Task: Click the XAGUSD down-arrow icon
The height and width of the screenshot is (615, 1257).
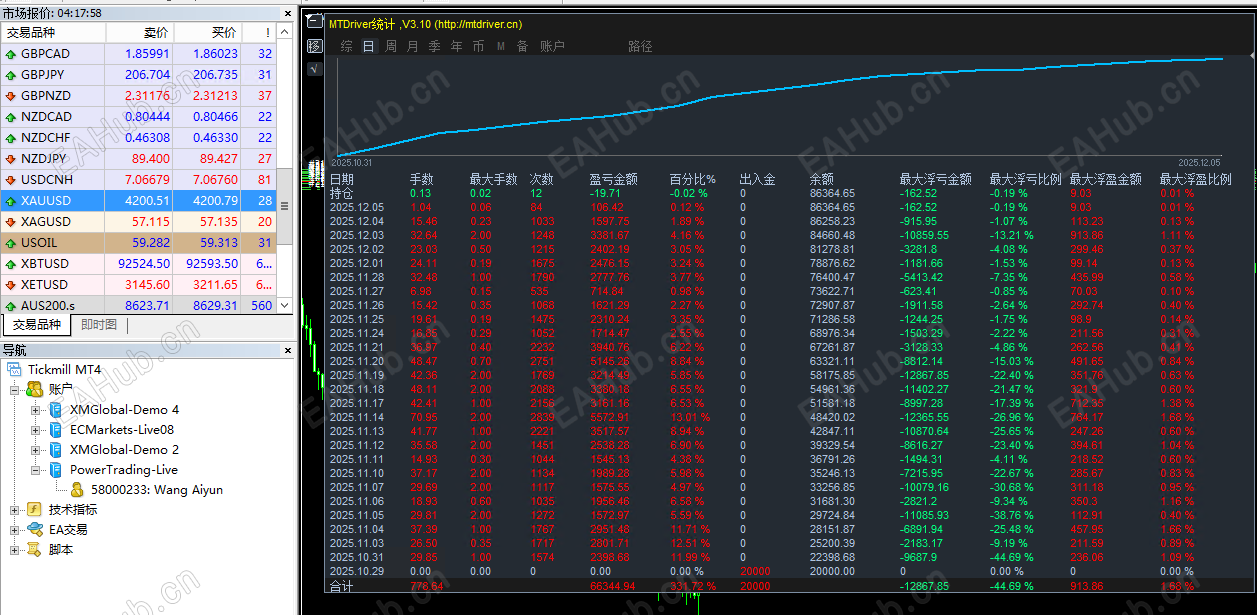Action: (x=10, y=222)
